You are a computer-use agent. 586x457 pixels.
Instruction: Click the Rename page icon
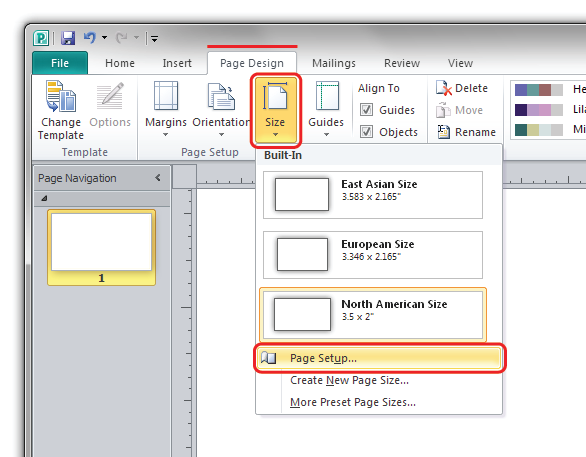pyautogui.click(x=444, y=132)
